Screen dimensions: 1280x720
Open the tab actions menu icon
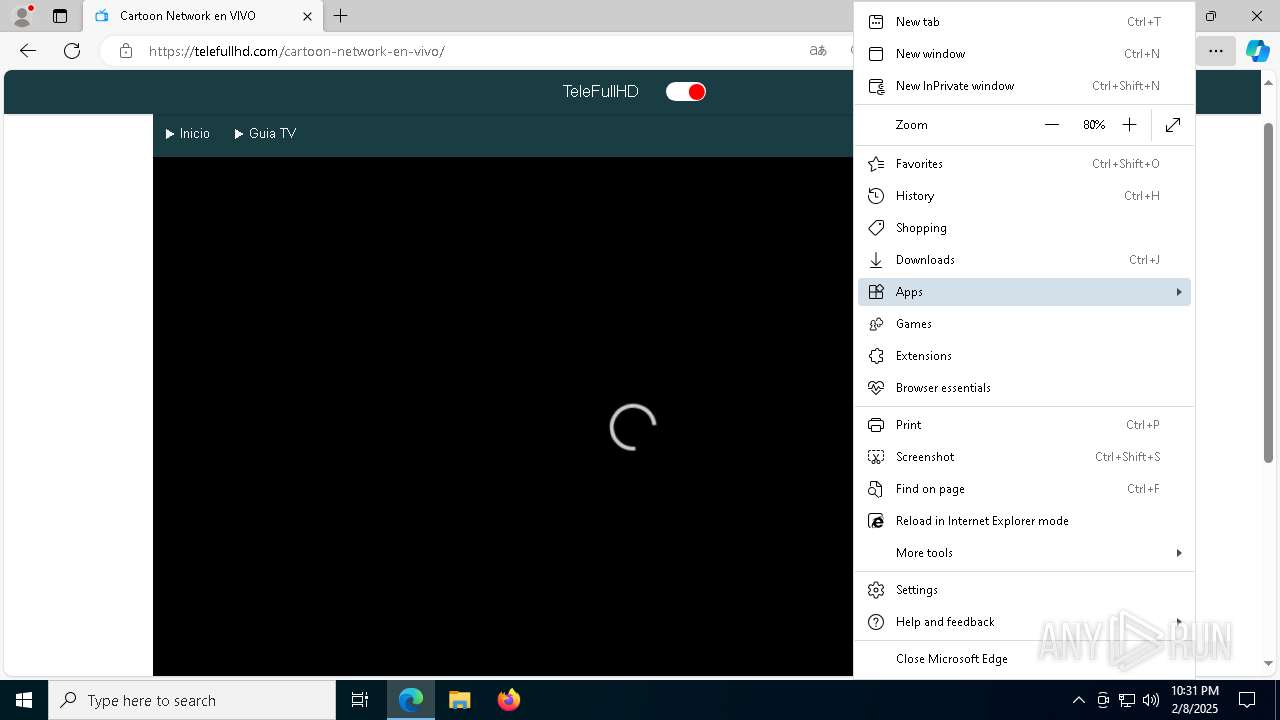click(x=60, y=16)
